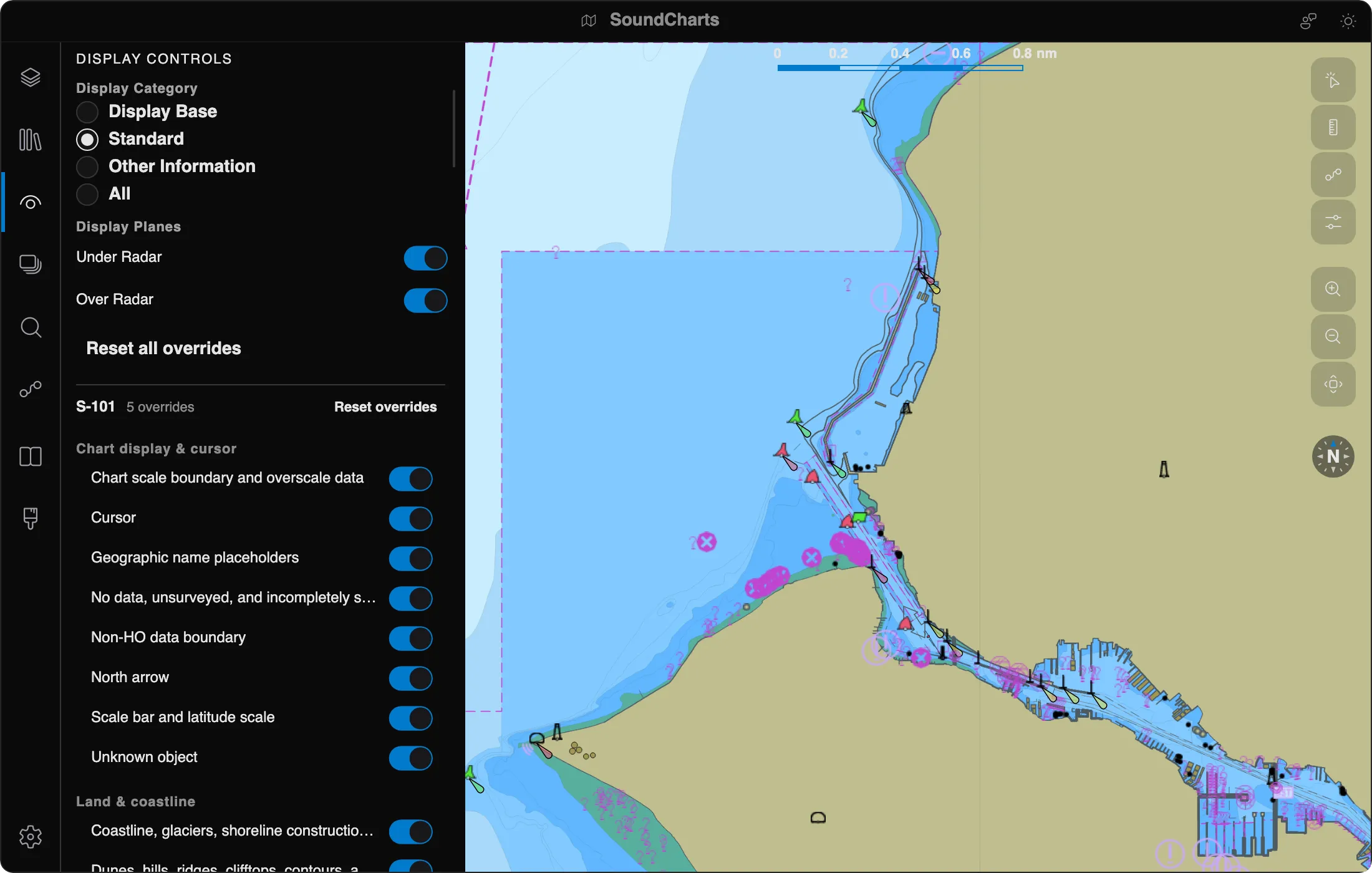This screenshot has width=1372, height=873.
Task: Click the 'Land & coastline' heading
Action: [136, 801]
